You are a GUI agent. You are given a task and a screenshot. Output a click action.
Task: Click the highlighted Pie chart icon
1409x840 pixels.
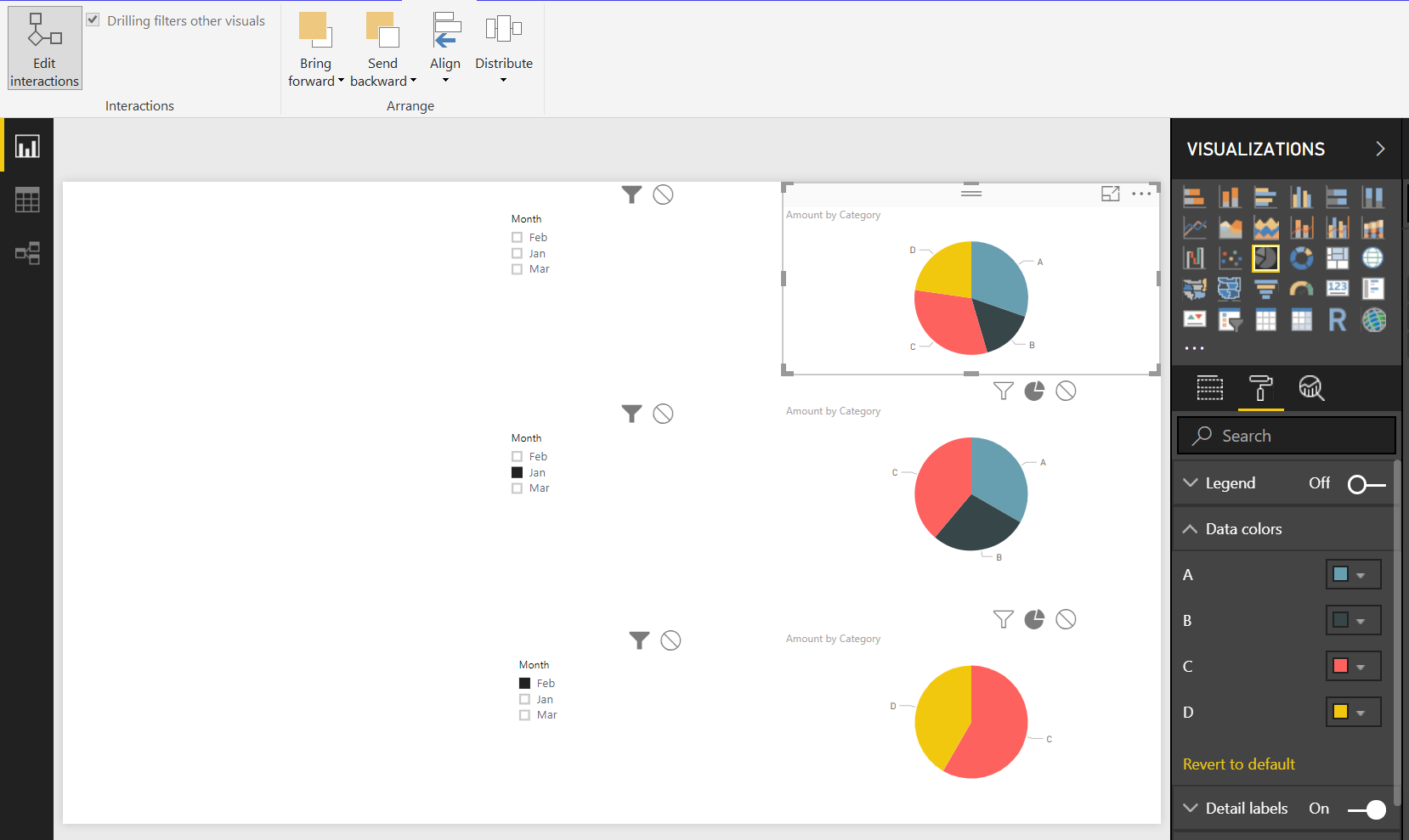pos(1265,258)
